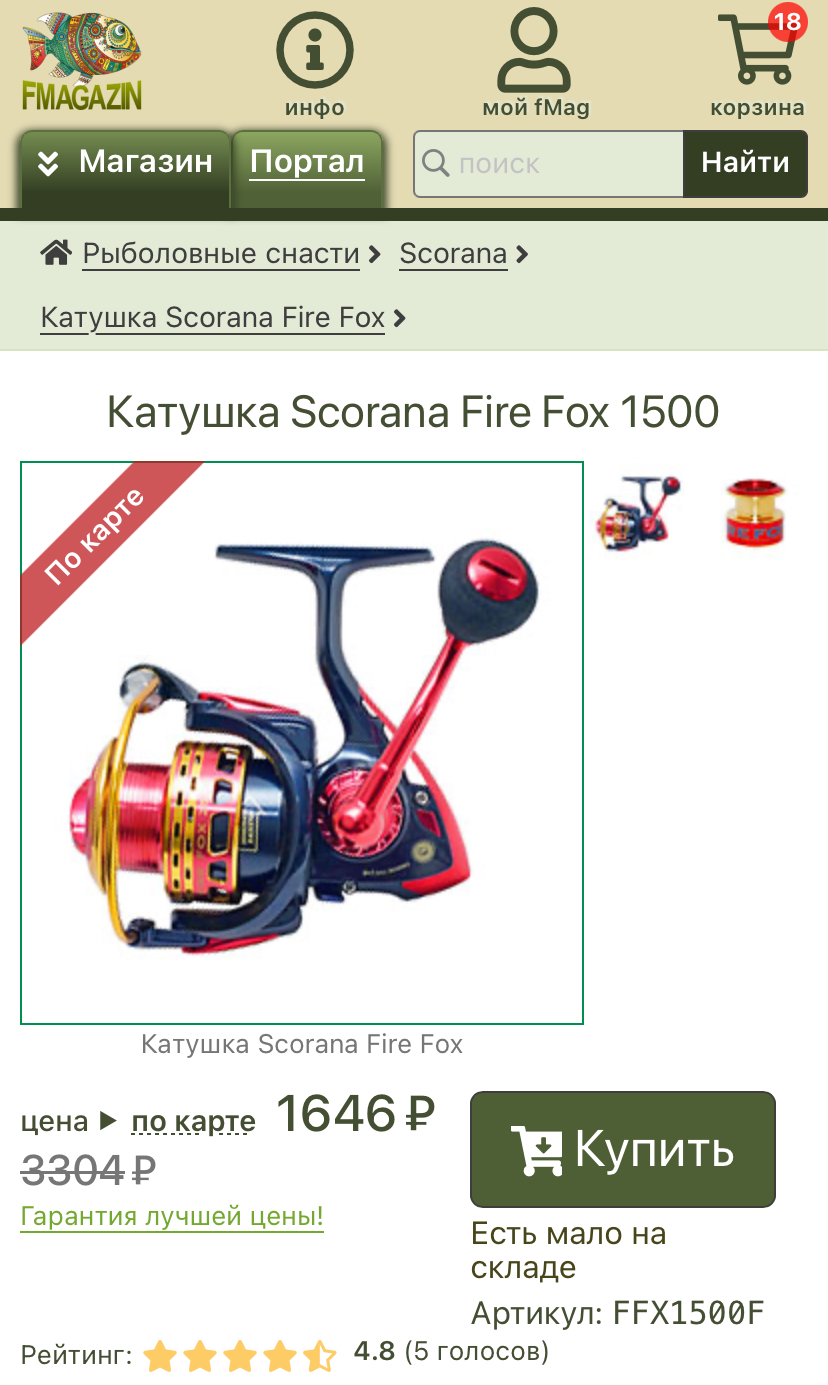Open Рыболовные снасти breadcrumb link
The image size is (828, 1385).
pos(221,254)
